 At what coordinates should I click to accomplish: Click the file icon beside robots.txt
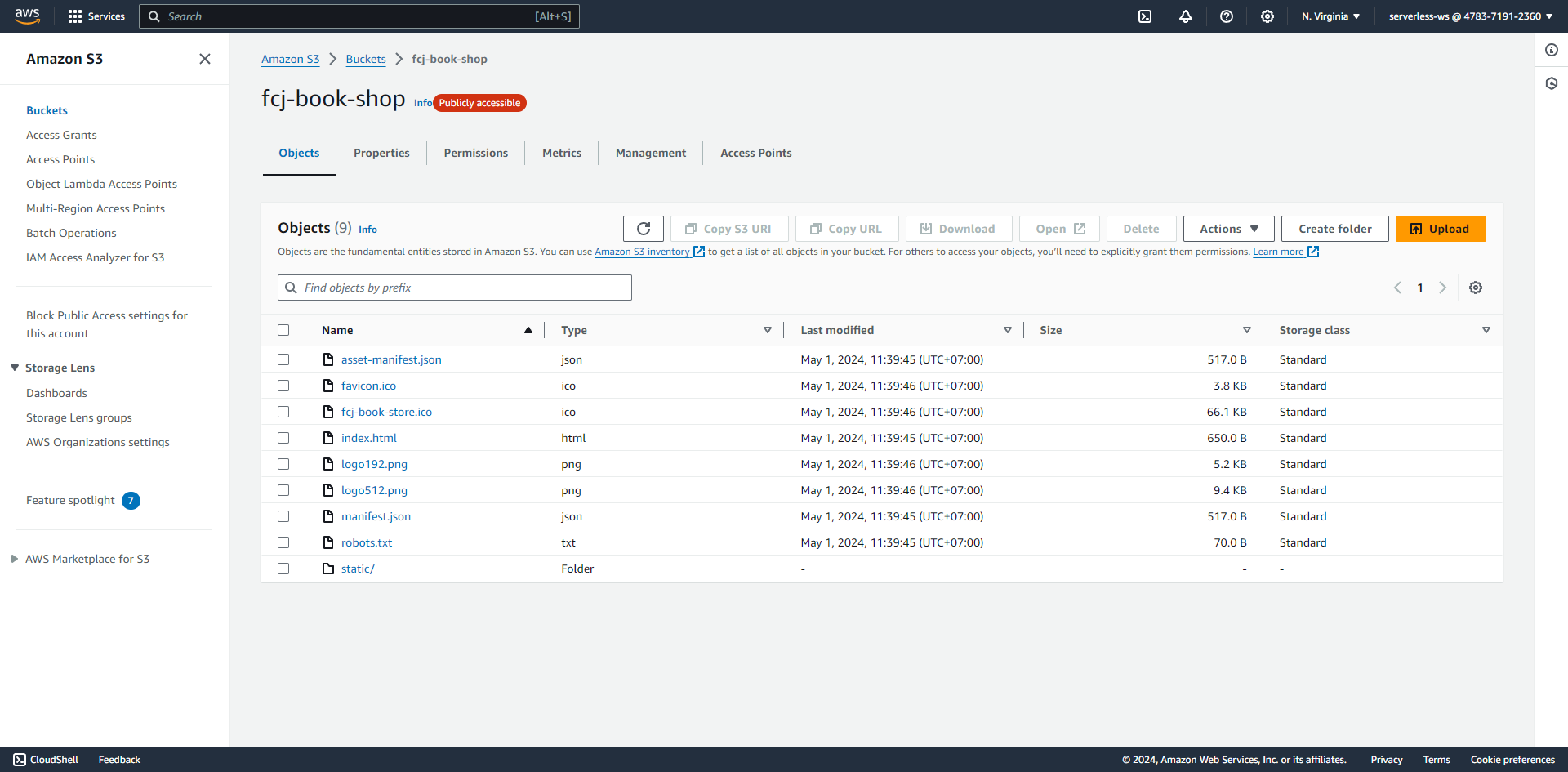point(328,542)
